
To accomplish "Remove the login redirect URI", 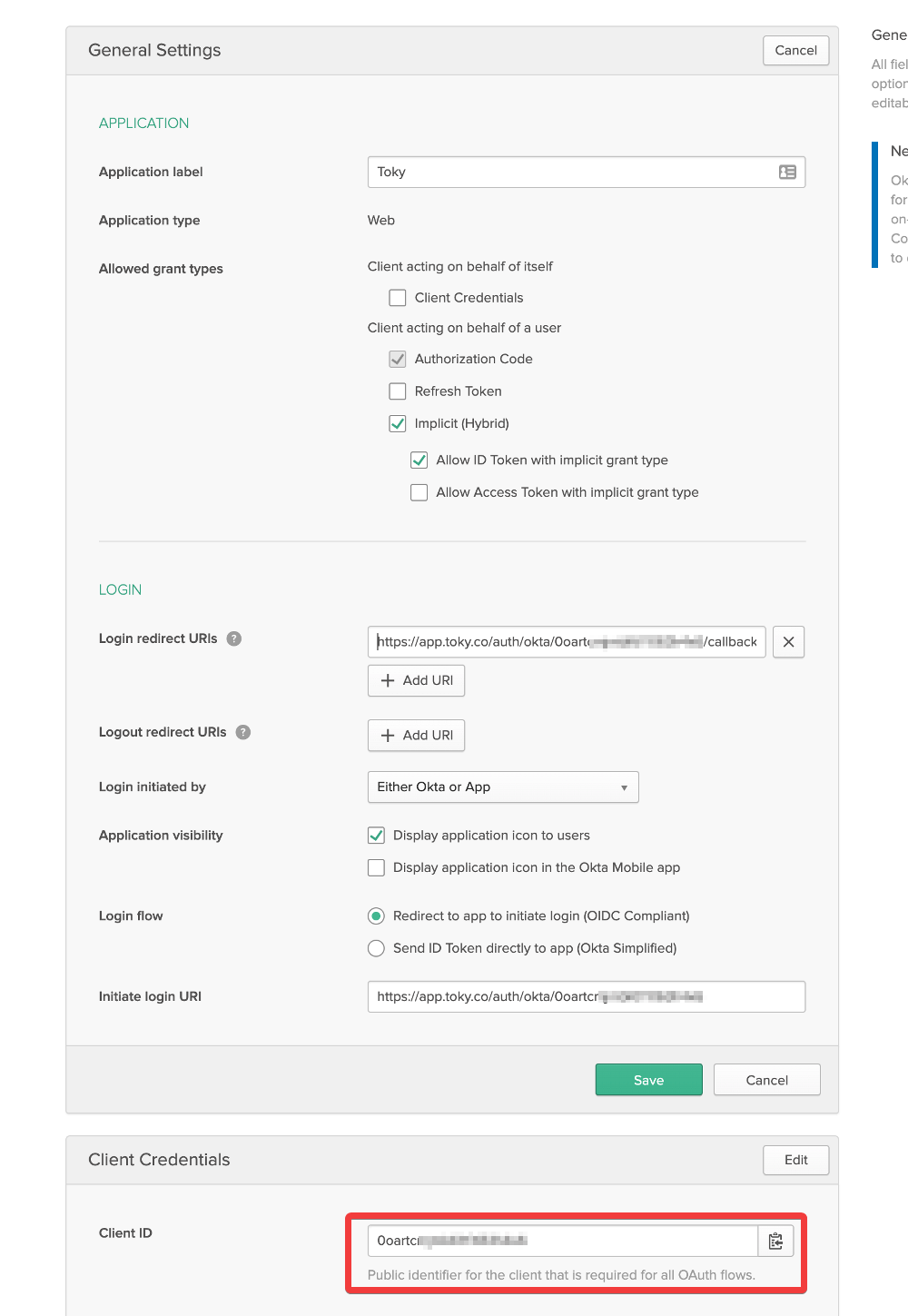I will point(788,642).
